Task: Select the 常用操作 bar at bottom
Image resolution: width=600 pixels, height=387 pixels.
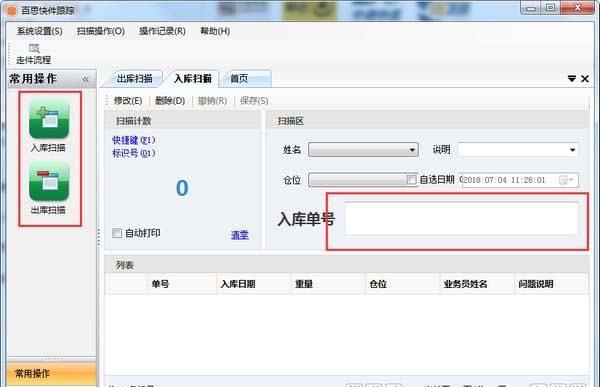Action: [51, 373]
